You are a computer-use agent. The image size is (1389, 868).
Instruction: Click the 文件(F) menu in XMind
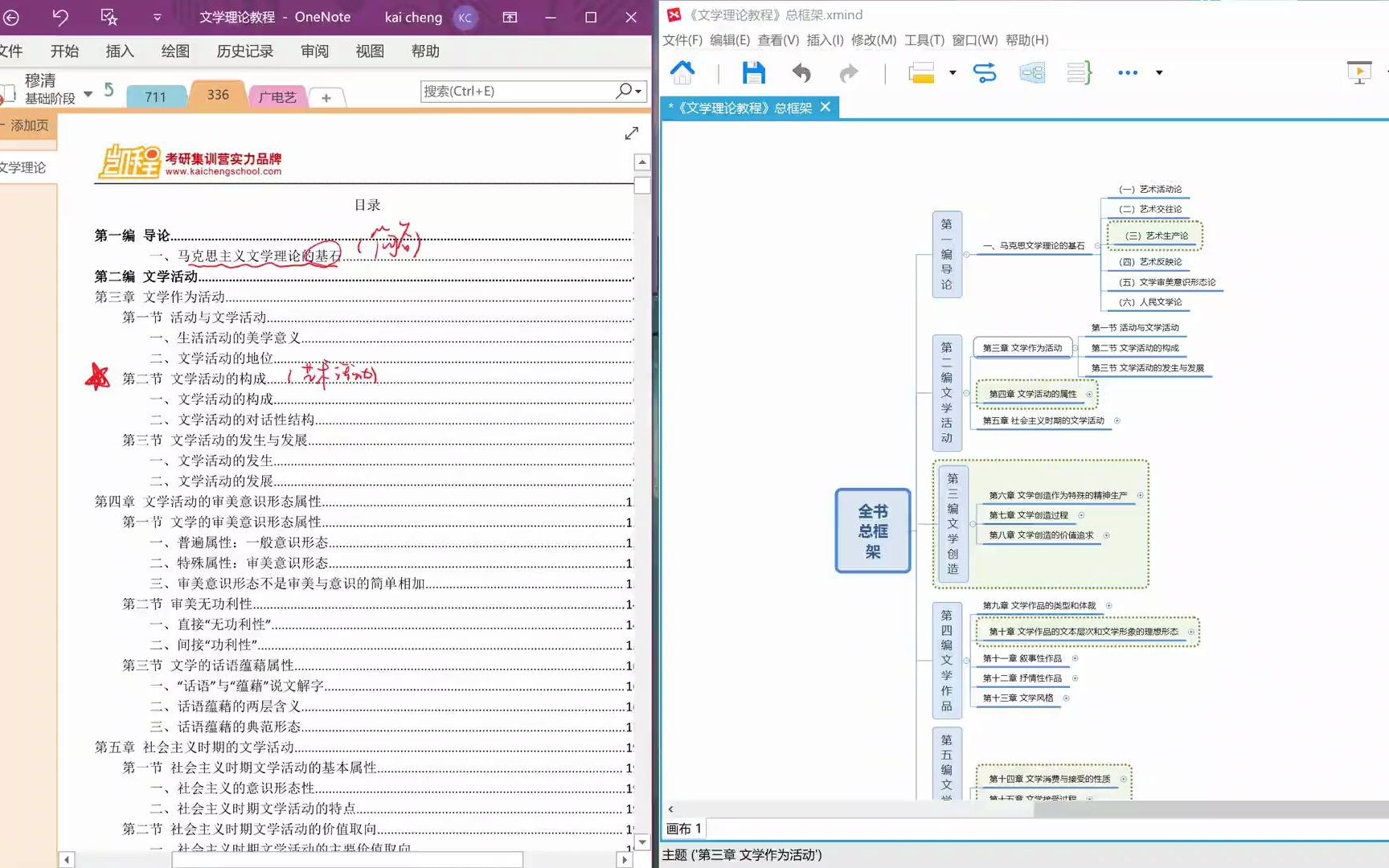click(x=682, y=40)
